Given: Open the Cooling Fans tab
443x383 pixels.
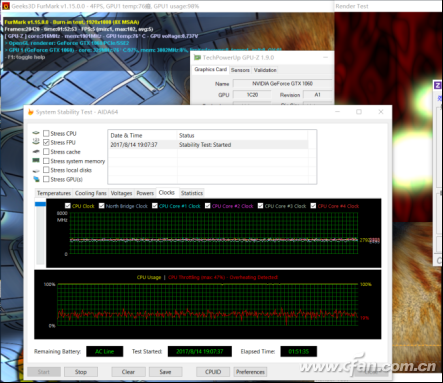Looking at the screenshot, I should [91, 193].
